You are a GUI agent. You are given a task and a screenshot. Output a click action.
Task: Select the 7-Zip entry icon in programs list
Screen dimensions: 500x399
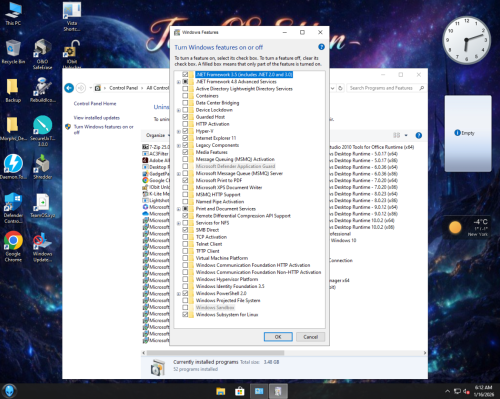click(145, 147)
